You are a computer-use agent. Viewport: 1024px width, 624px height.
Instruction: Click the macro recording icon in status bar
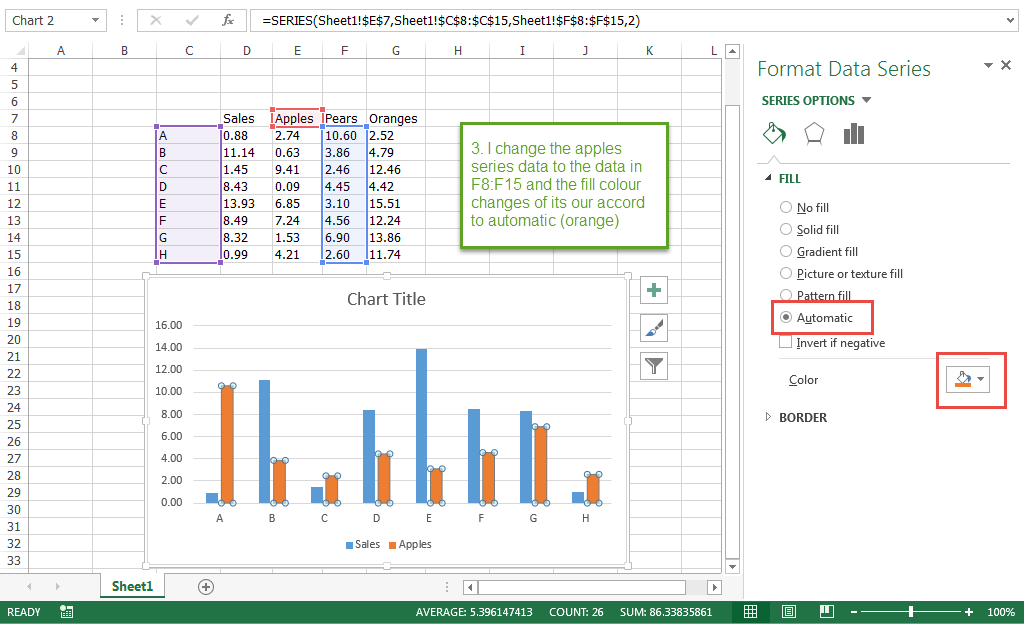66,612
